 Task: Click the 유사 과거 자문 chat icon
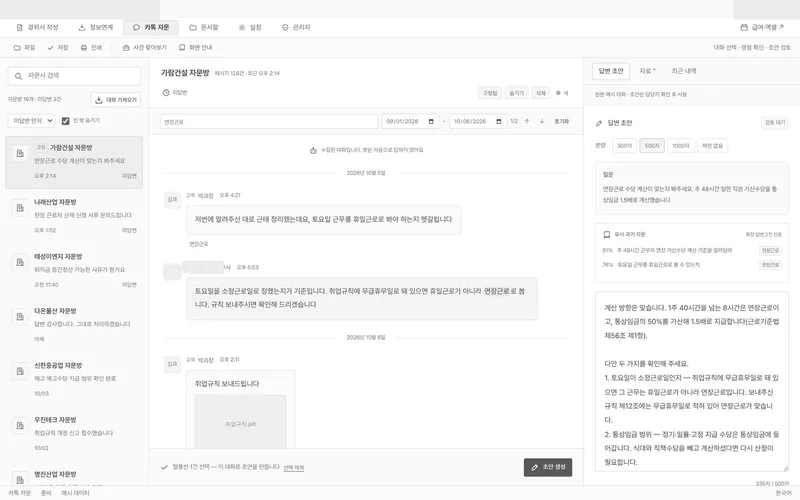[607, 235]
